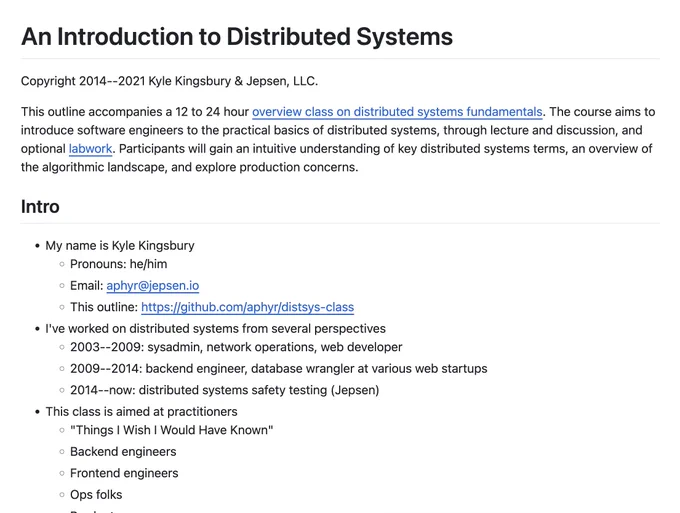Click the 'Email:' label text
This screenshot has width=680, height=513.
(87, 286)
